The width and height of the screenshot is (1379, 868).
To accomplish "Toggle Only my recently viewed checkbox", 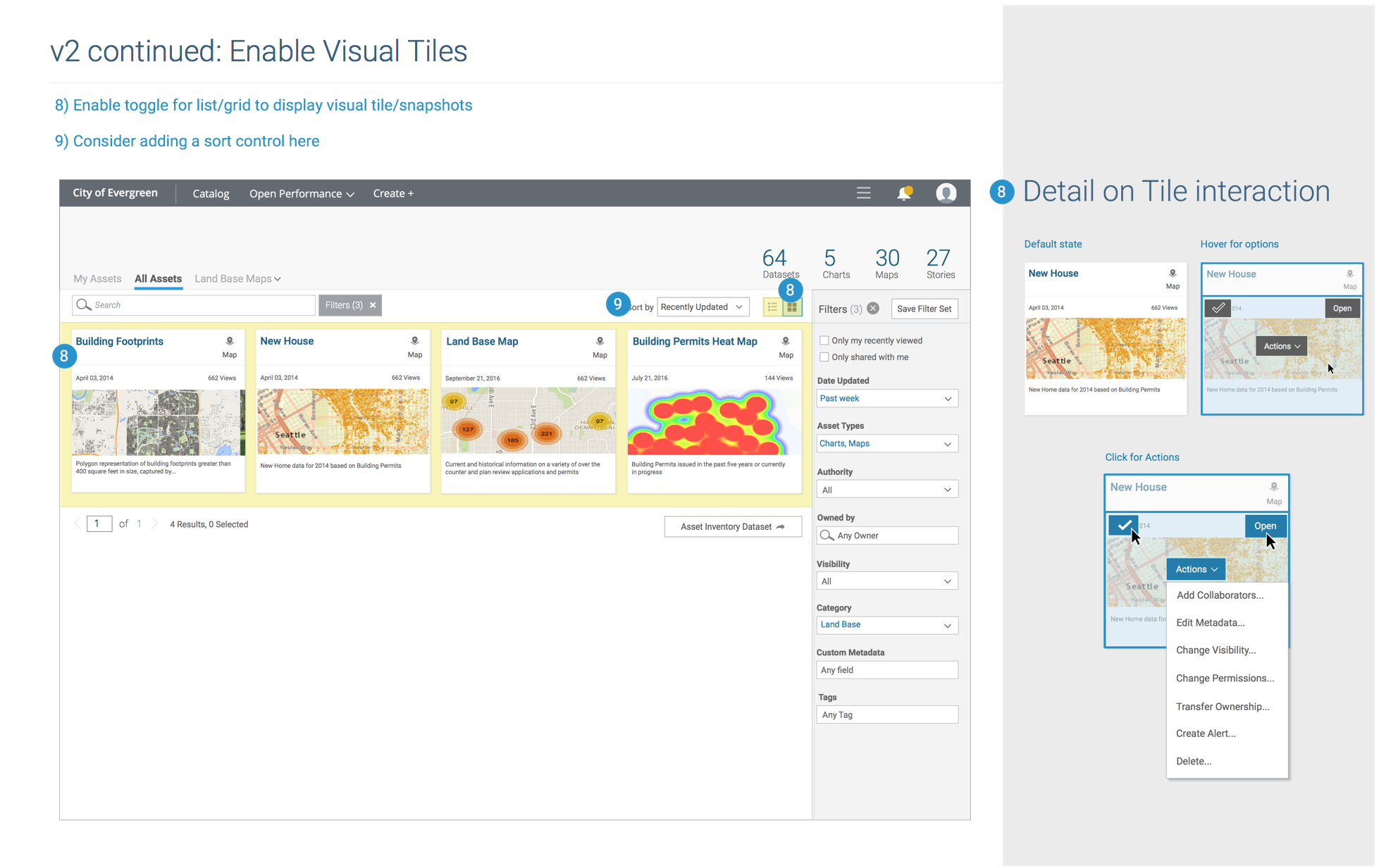I will (x=824, y=340).
